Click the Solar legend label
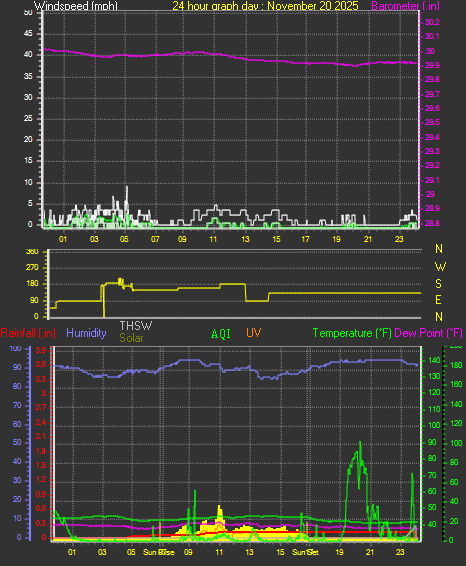This screenshot has width=466, height=566. coord(131,338)
